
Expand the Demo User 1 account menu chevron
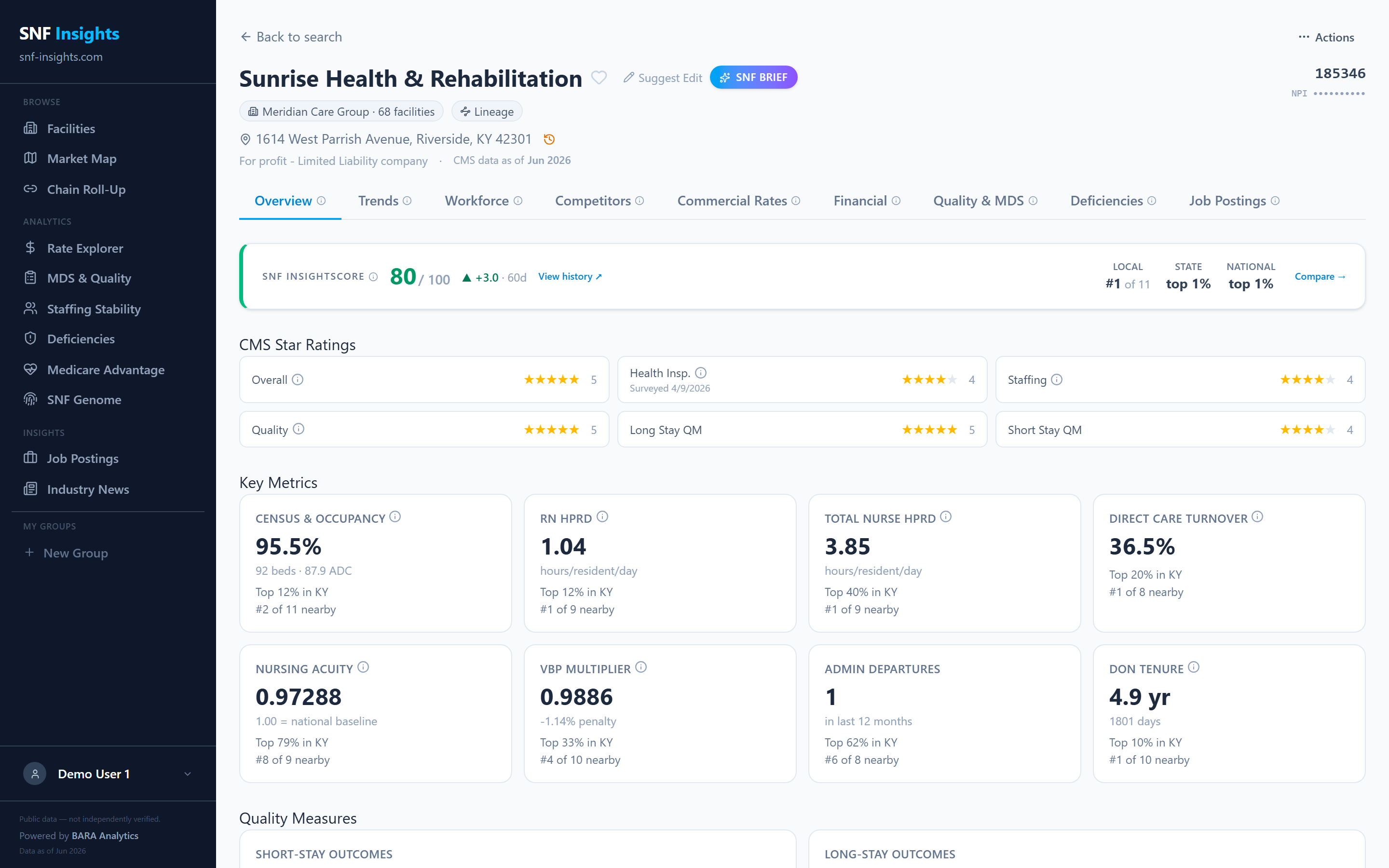point(187,774)
